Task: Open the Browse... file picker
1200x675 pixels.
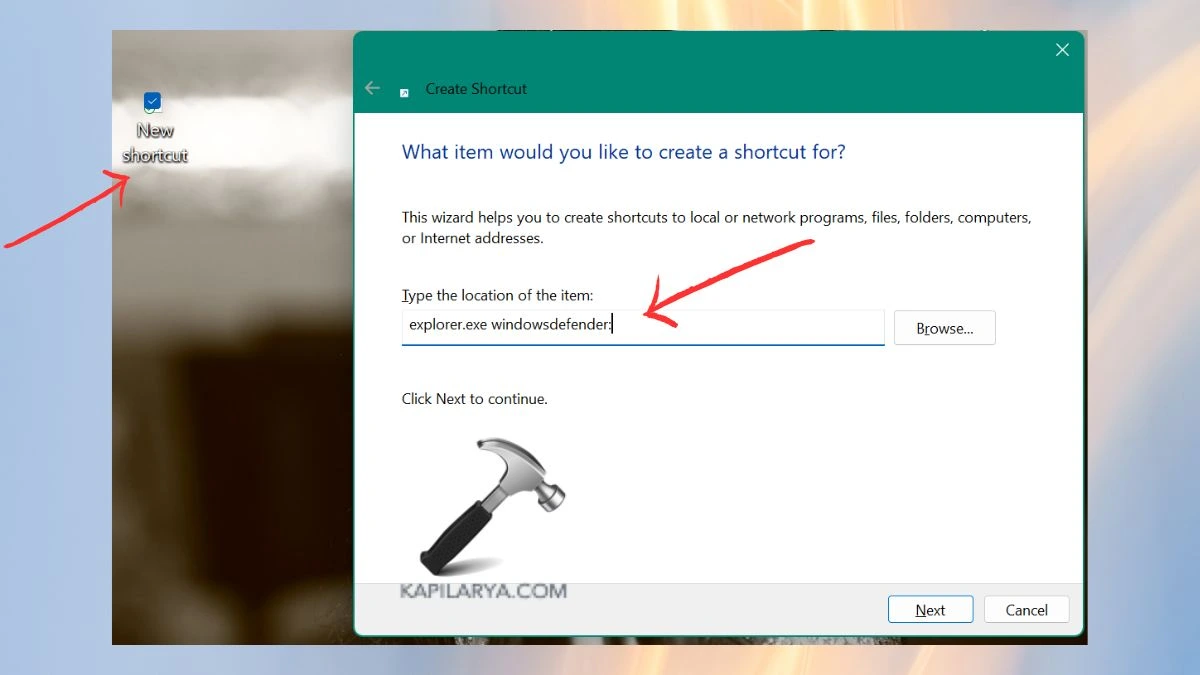Action: (x=944, y=328)
